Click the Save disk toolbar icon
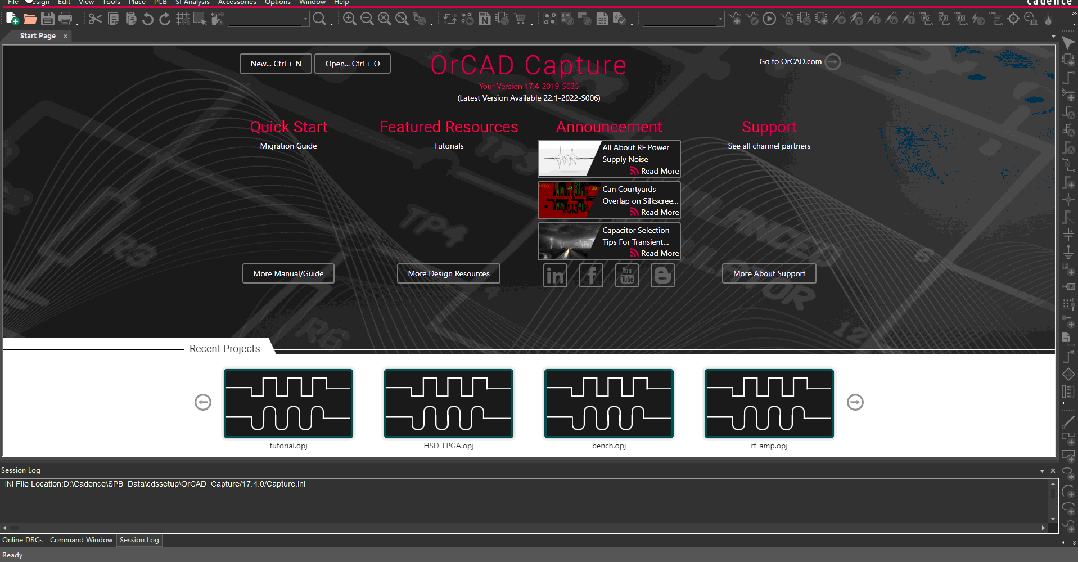This screenshot has width=1078, height=562. coord(47,19)
